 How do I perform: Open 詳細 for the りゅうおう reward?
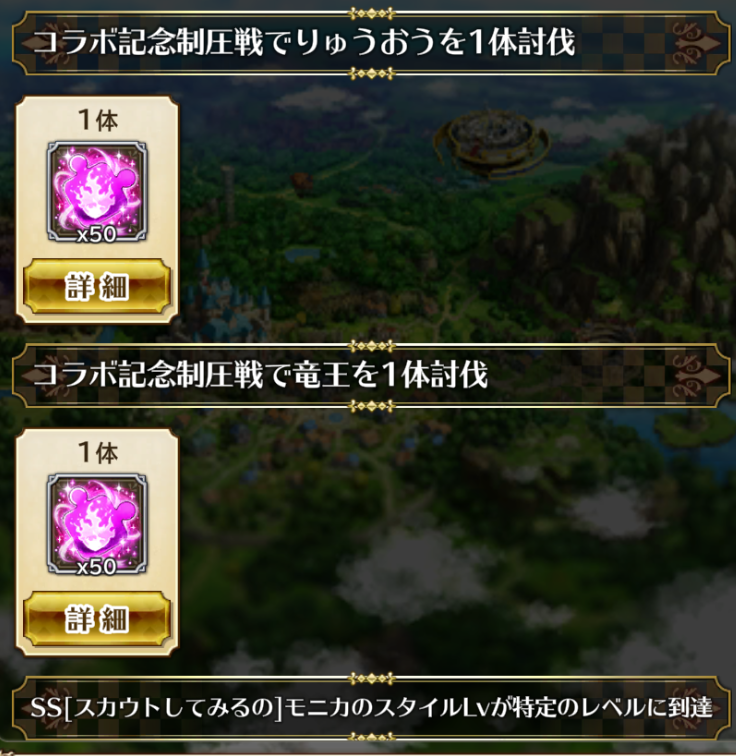97,286
